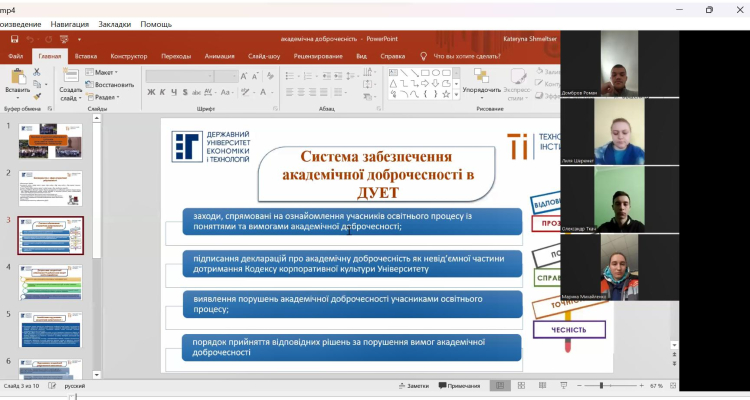Switch to Reading view in status bar
Viewport: 750px width, 400px height.
click(x=541, y=385)
